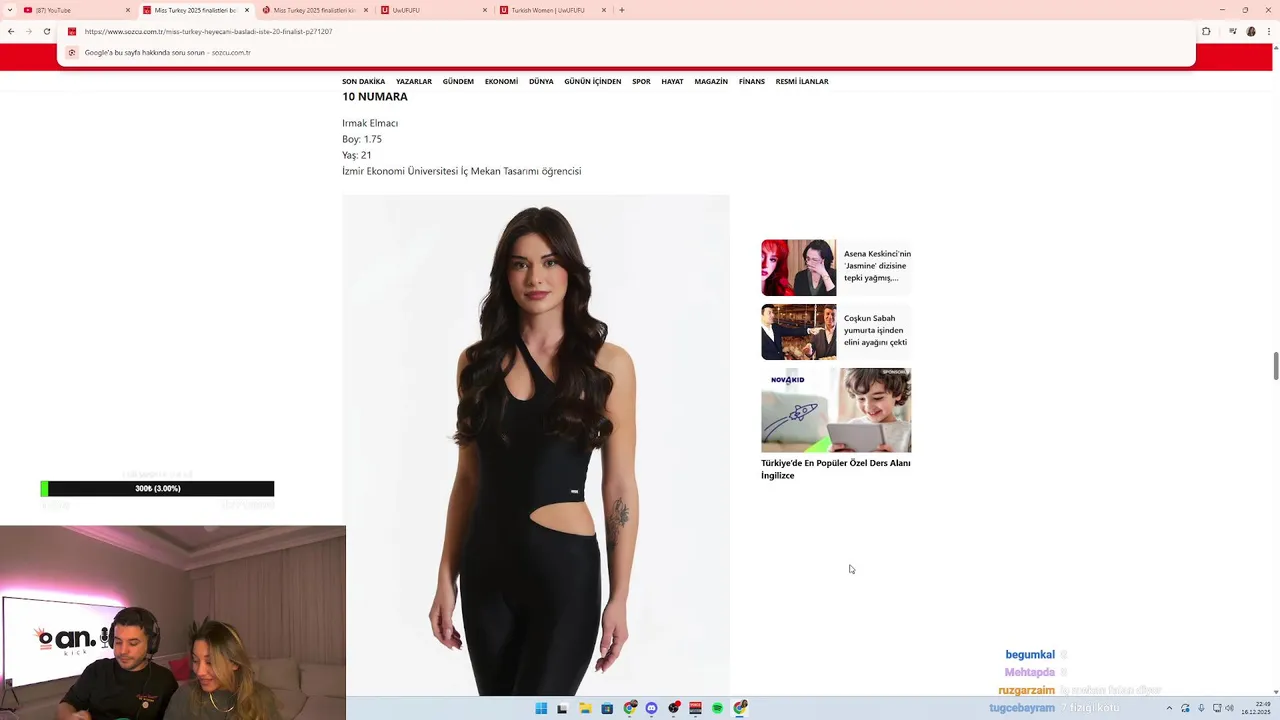Click the browser forward arrow
Image resolution: width=1280 pixels, height=720 pixels.
(x=28, y=31)
